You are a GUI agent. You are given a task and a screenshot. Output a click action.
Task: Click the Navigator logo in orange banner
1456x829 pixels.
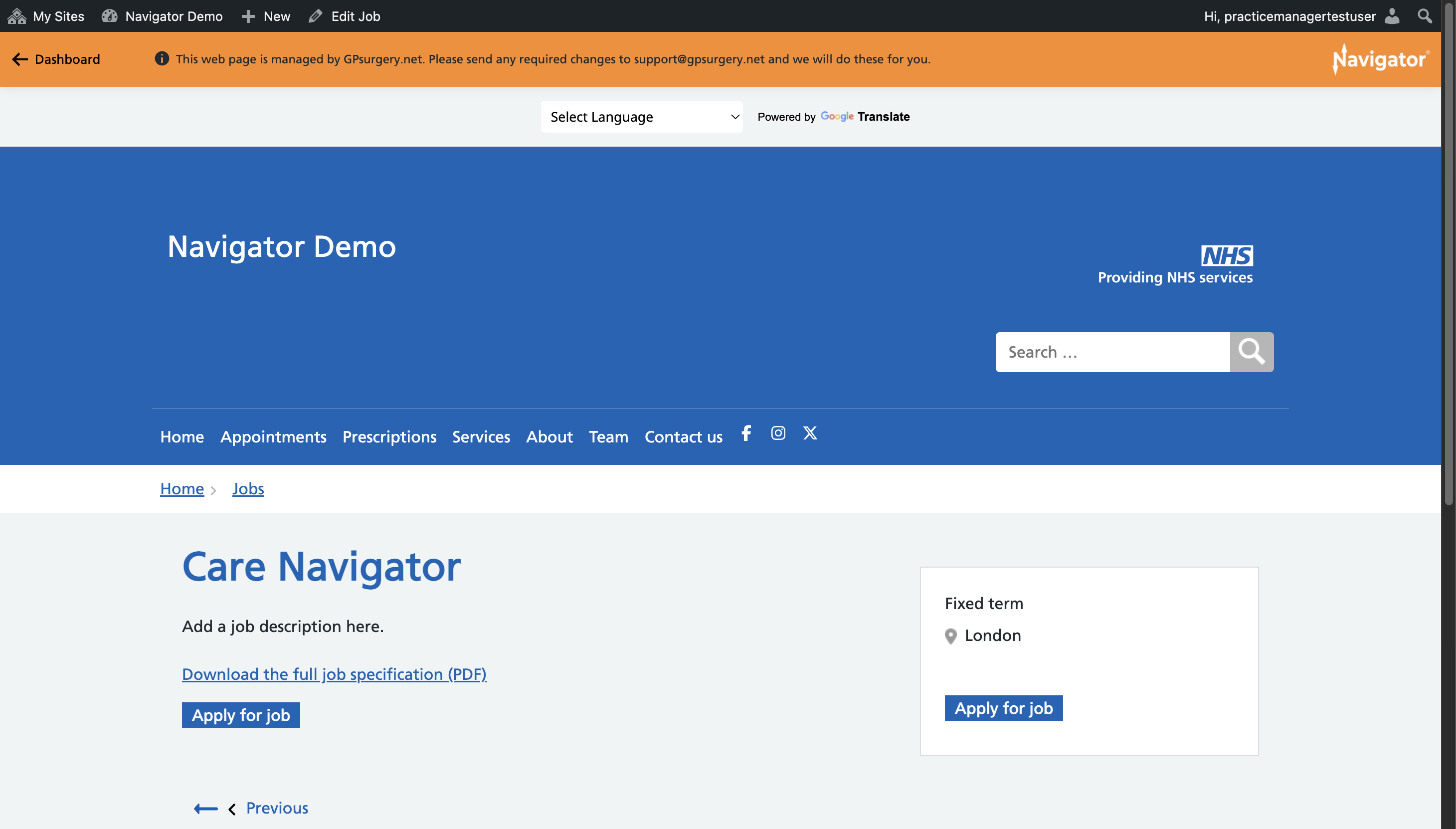(1380, 59)
